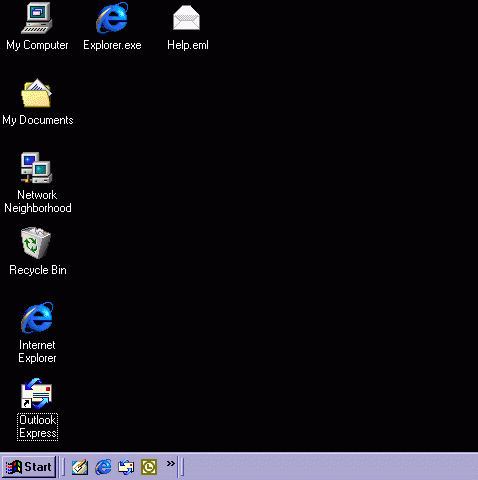The width and height of the screenshot is (478, 480).
Task: Launch Internet Explorer from Quick Launch
Action: tap(103, 467)
